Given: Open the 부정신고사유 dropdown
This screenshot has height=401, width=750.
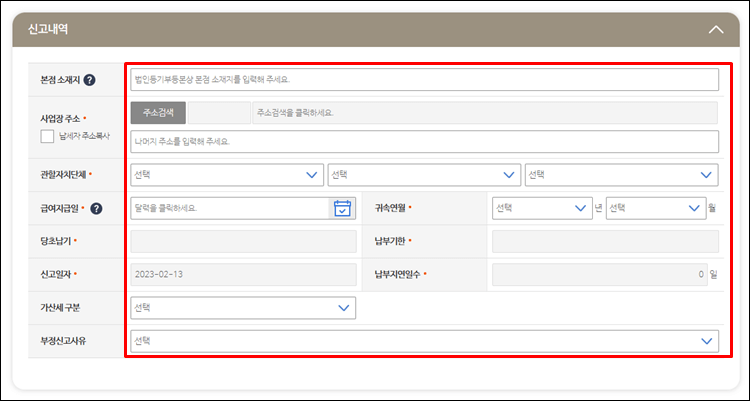Looking at the screenshot, I should 424,341.
